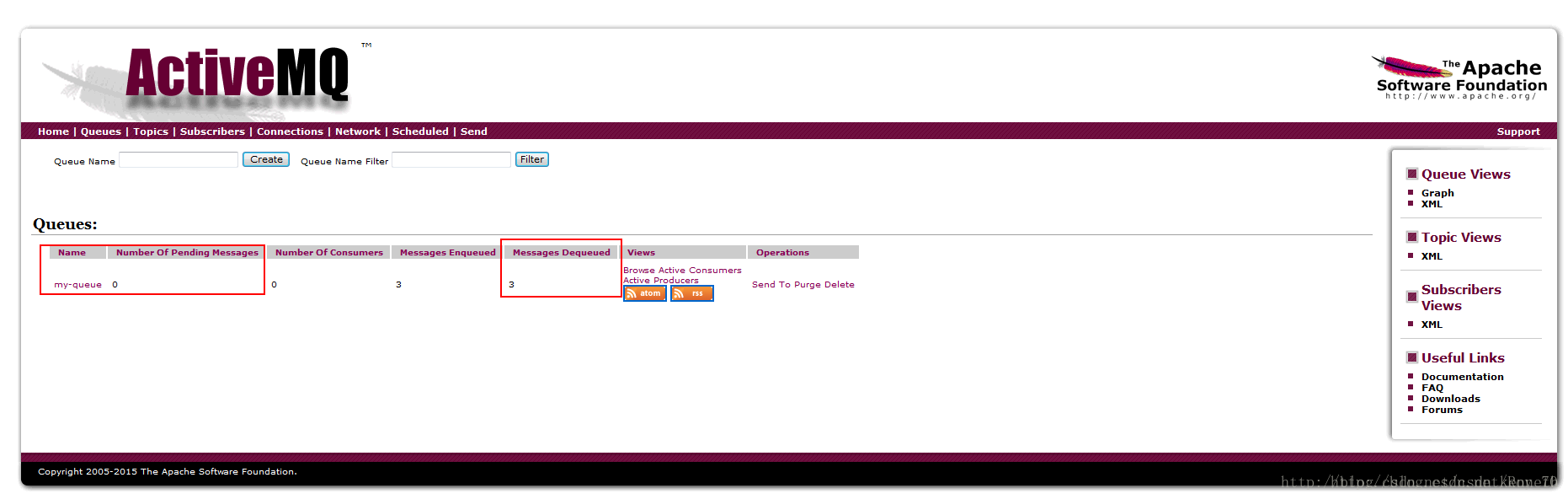Purge the my-queue queue
The image size is (1568, 499).
click(x=807, y=285)
